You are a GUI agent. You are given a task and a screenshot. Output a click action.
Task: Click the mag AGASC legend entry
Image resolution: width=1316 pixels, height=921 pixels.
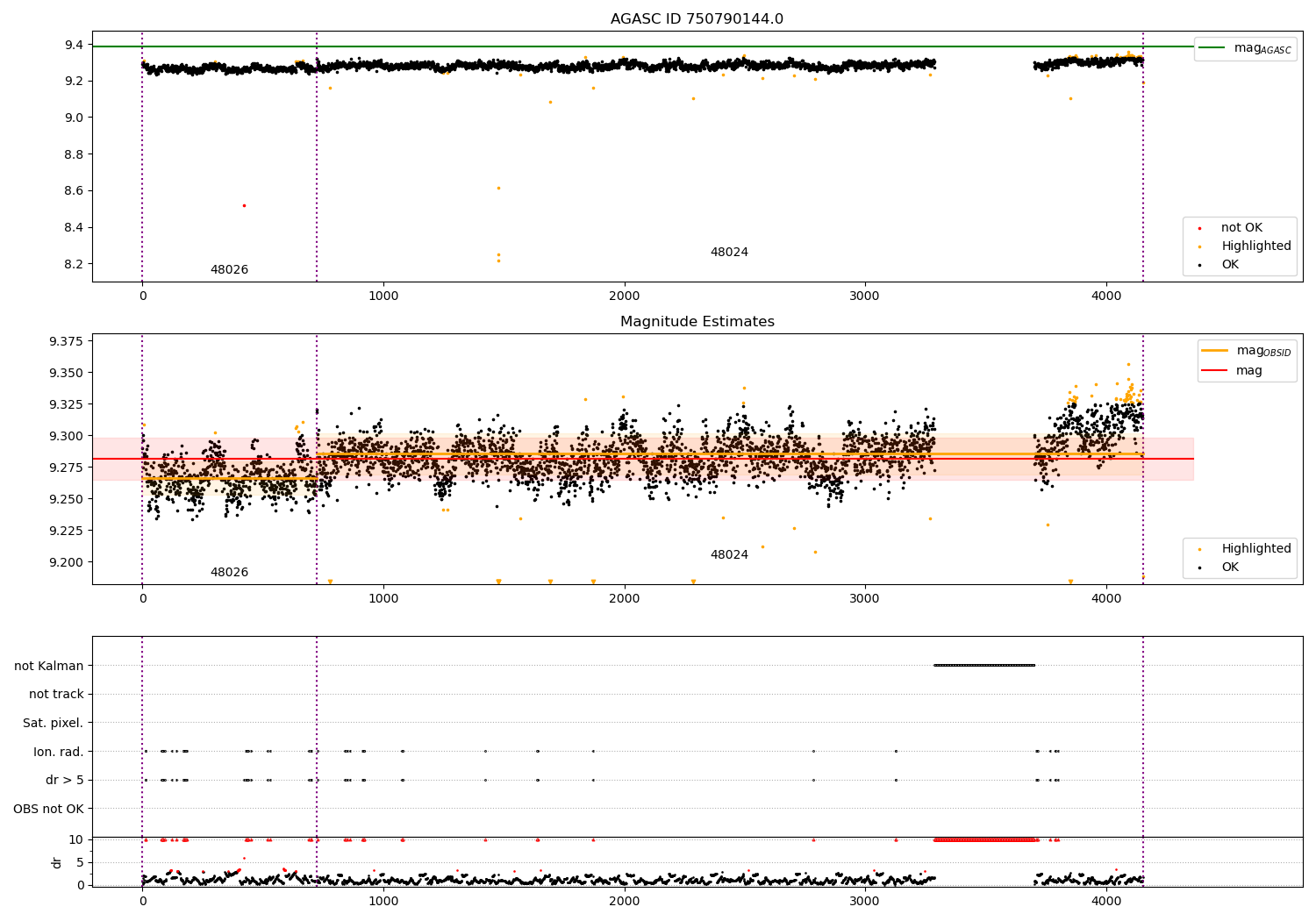tap(1245, 48)
